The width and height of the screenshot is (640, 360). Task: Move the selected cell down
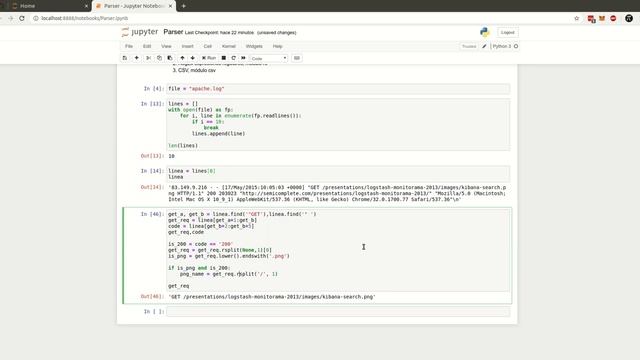coord(193,58)
